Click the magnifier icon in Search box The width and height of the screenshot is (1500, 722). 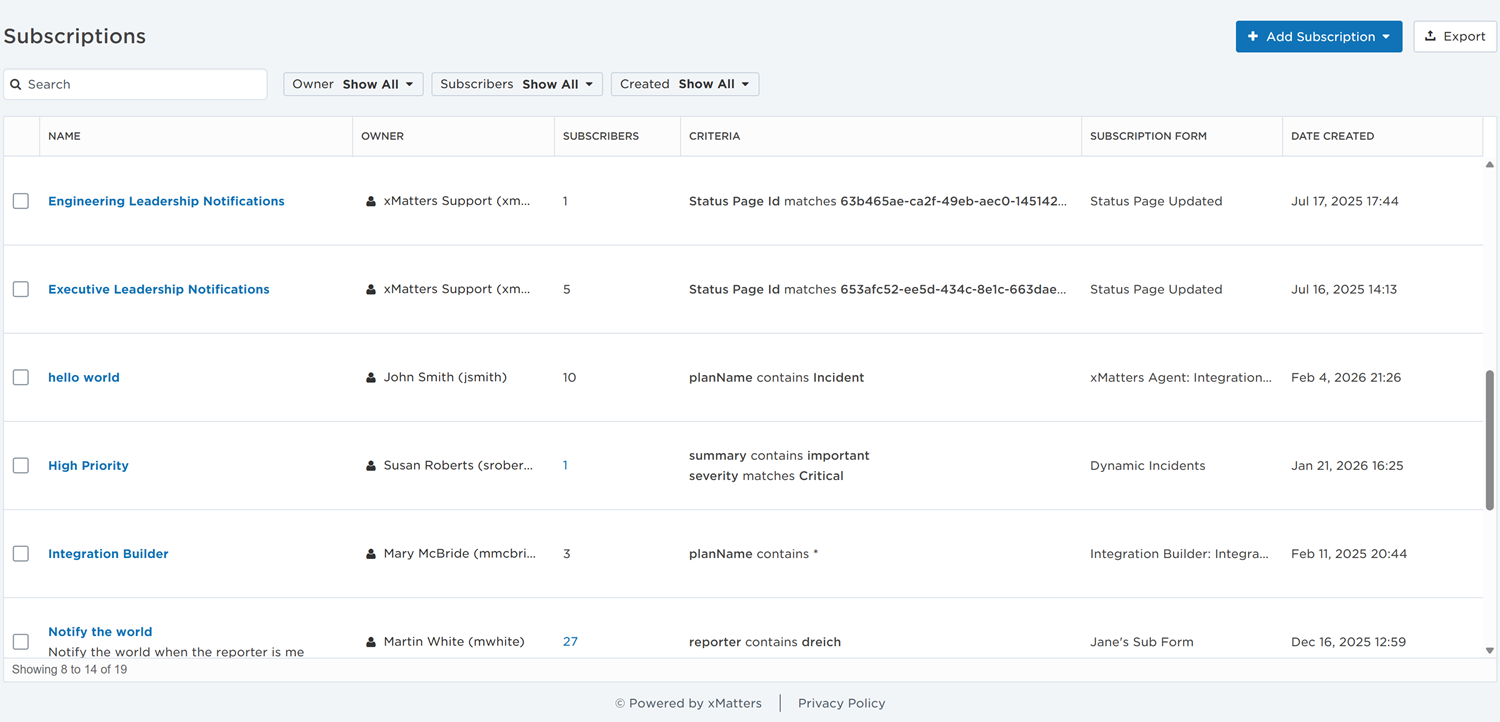(16, 85)
